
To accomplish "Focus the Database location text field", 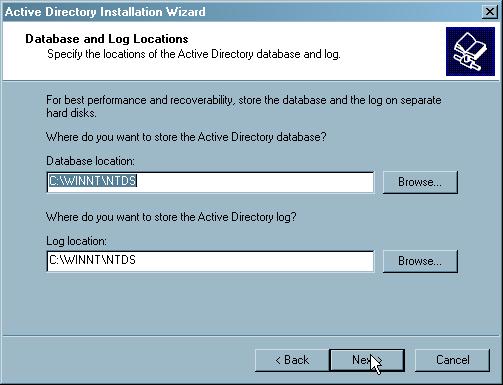I will click(210, 182).
